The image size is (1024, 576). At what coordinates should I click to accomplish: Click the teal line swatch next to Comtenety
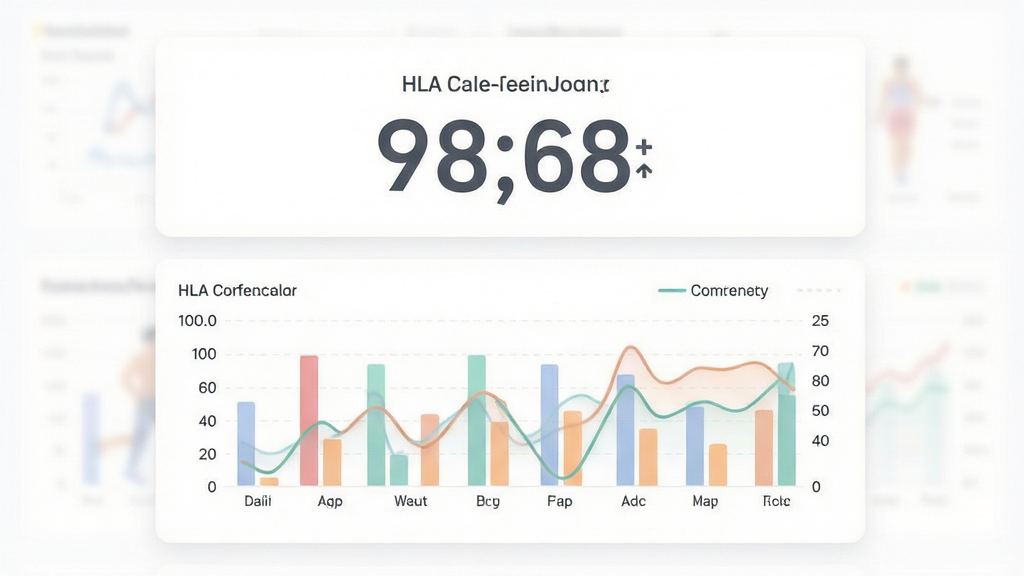(x=671, y=291)
